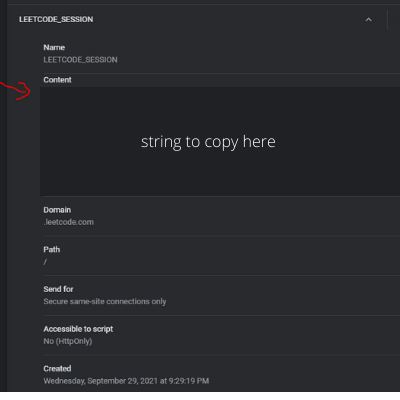Screen dimensions: 400x400
Task: Click the Wednesday, September 29, 2021 timestamp
Action: 126,381
